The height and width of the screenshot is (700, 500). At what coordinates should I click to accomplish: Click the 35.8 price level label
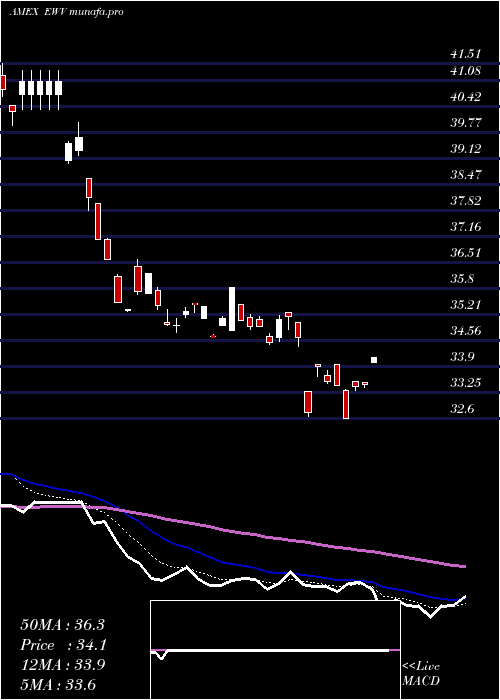point(462,279)
